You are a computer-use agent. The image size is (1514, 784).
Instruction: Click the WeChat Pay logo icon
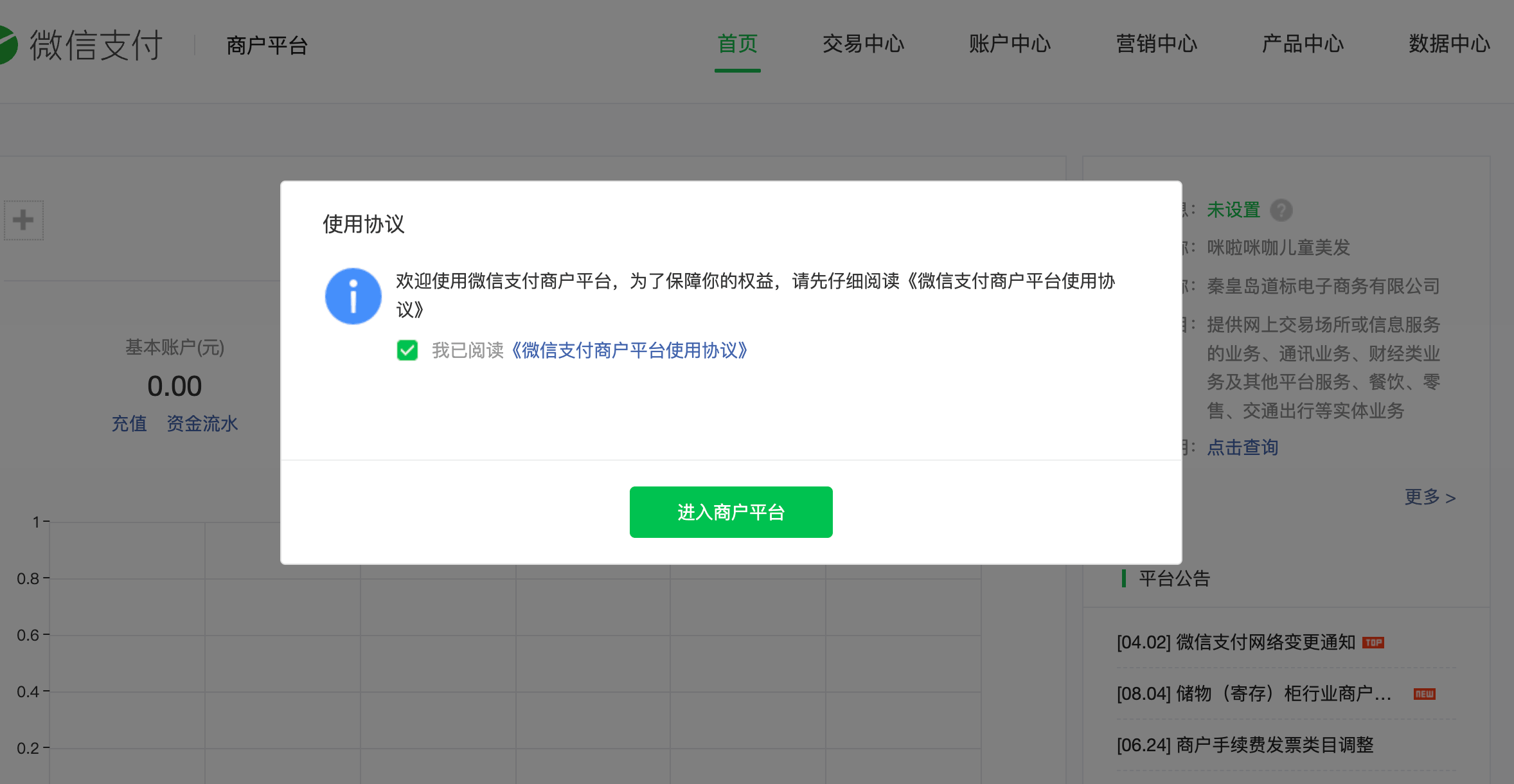click(8, 45)
